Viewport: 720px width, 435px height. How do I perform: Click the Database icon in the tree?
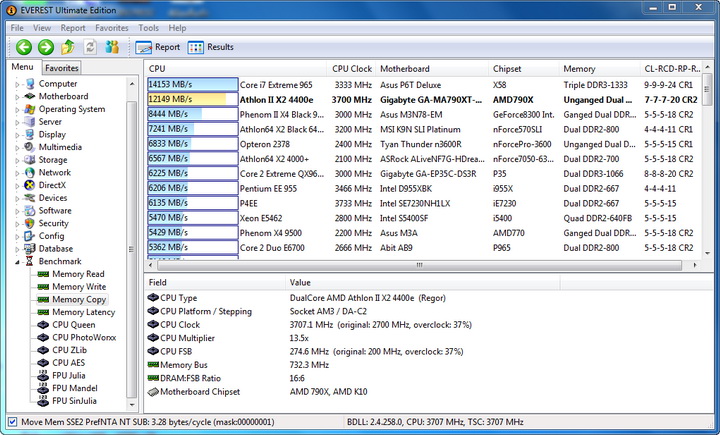click(x=30, y=249)
